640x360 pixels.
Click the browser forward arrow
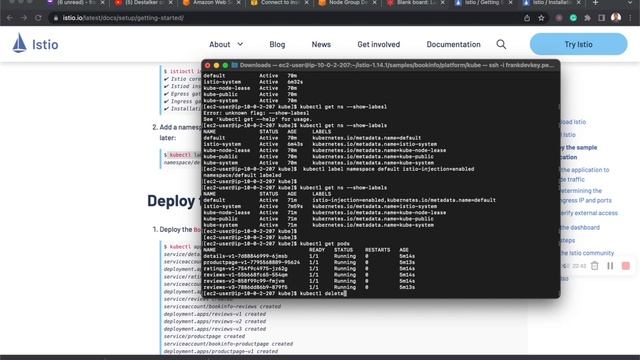point(24,18)
